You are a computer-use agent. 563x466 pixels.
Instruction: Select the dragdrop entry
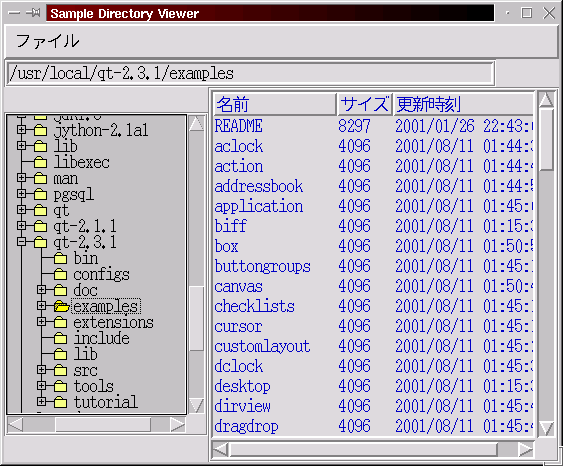coord(246,427)
